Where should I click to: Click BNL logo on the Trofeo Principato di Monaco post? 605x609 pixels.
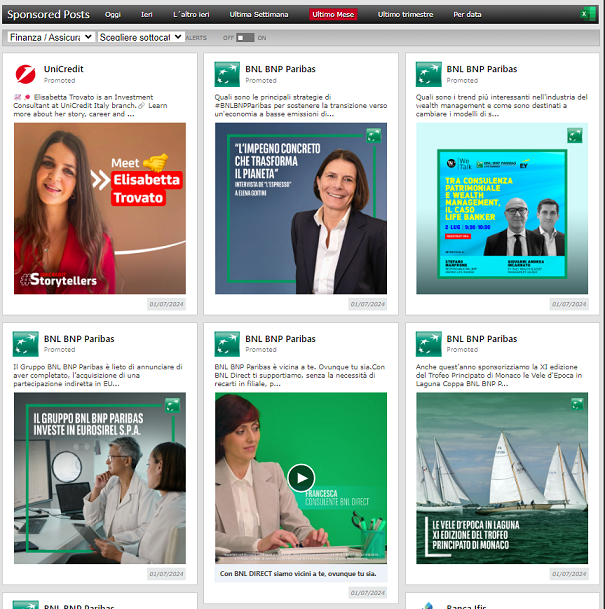(x=428, y=344)
